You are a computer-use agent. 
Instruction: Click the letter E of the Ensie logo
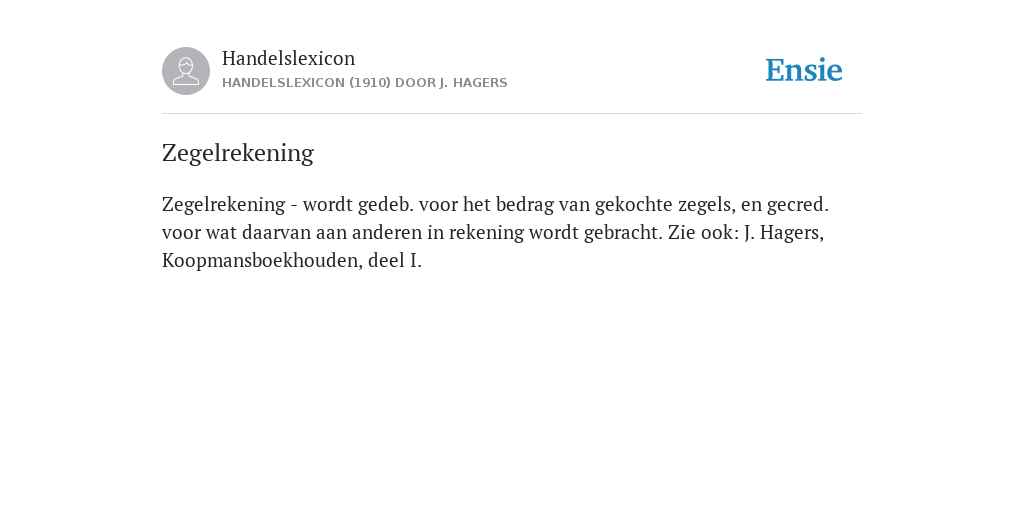point(775,70)
